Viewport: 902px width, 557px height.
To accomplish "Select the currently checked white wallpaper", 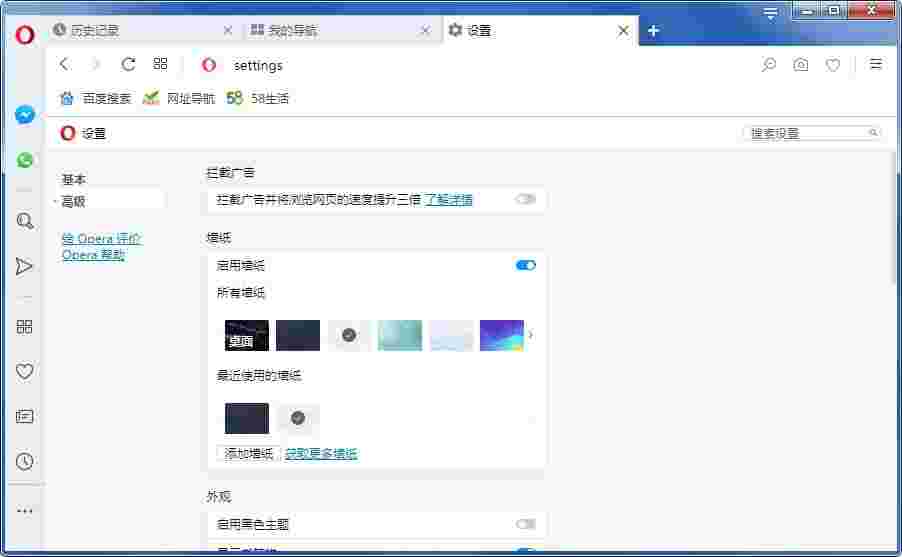I will point(349,335).
